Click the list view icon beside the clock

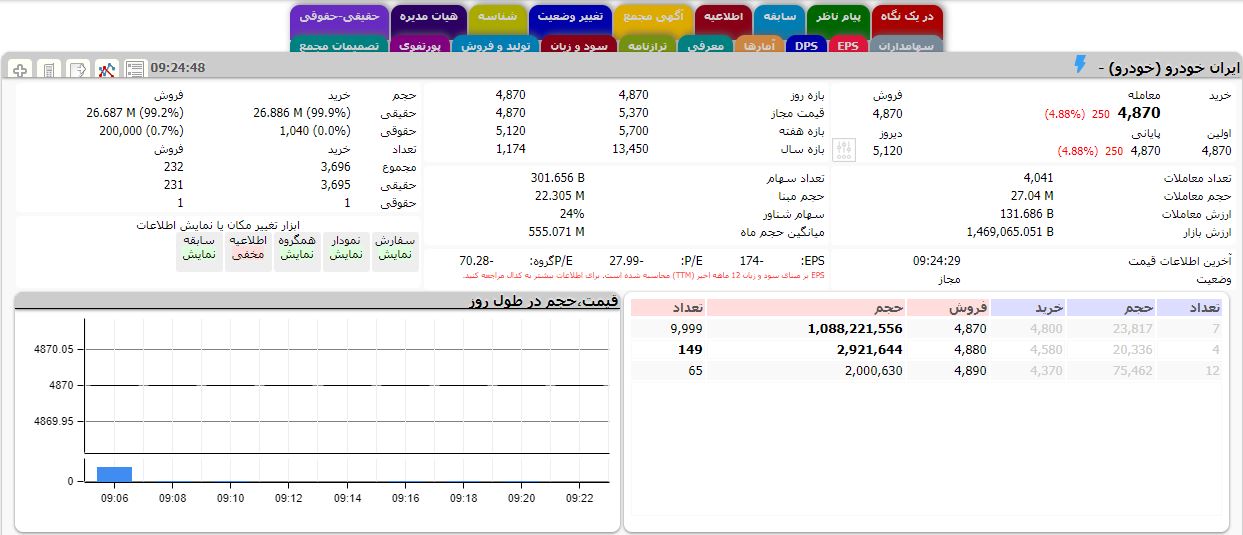pyautogui.click(x=135, y=68)
